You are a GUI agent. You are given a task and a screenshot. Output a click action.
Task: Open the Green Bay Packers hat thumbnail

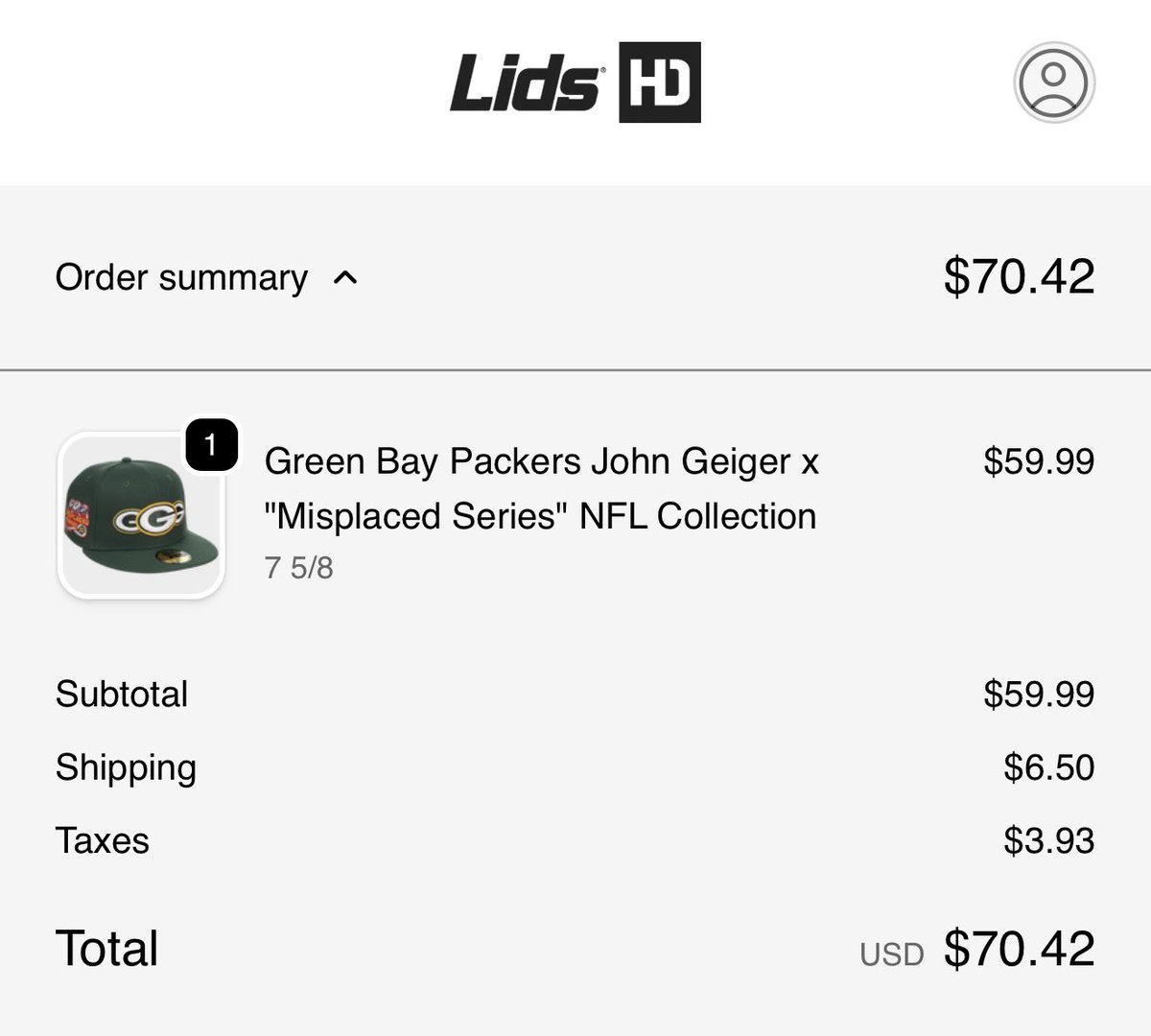click(x=141, y=518)
